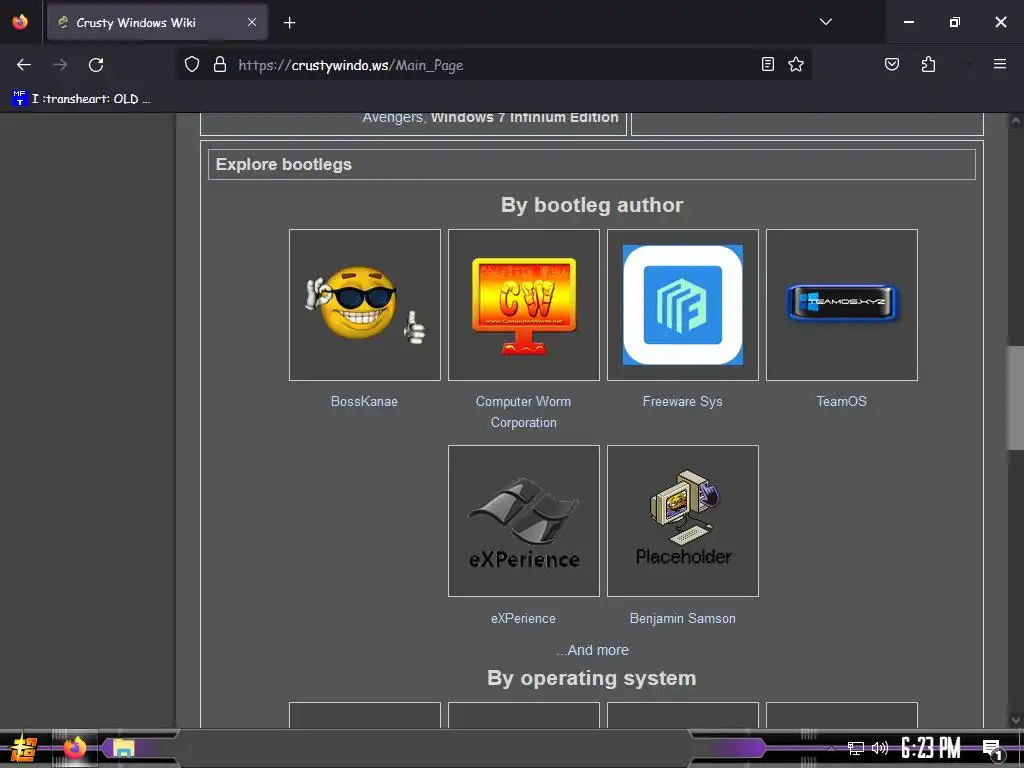Close the Crusty Windows Wiki tab
Screen dimensions: 1024x768
point(252,22)
